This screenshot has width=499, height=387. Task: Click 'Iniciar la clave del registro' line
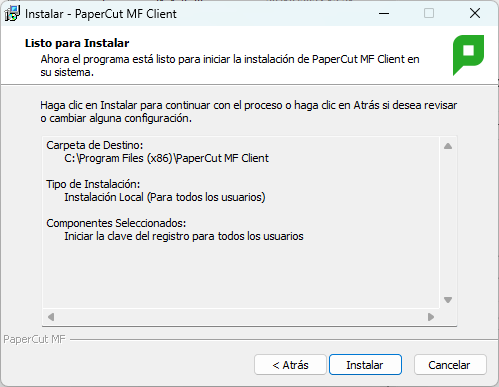[184, 236]
